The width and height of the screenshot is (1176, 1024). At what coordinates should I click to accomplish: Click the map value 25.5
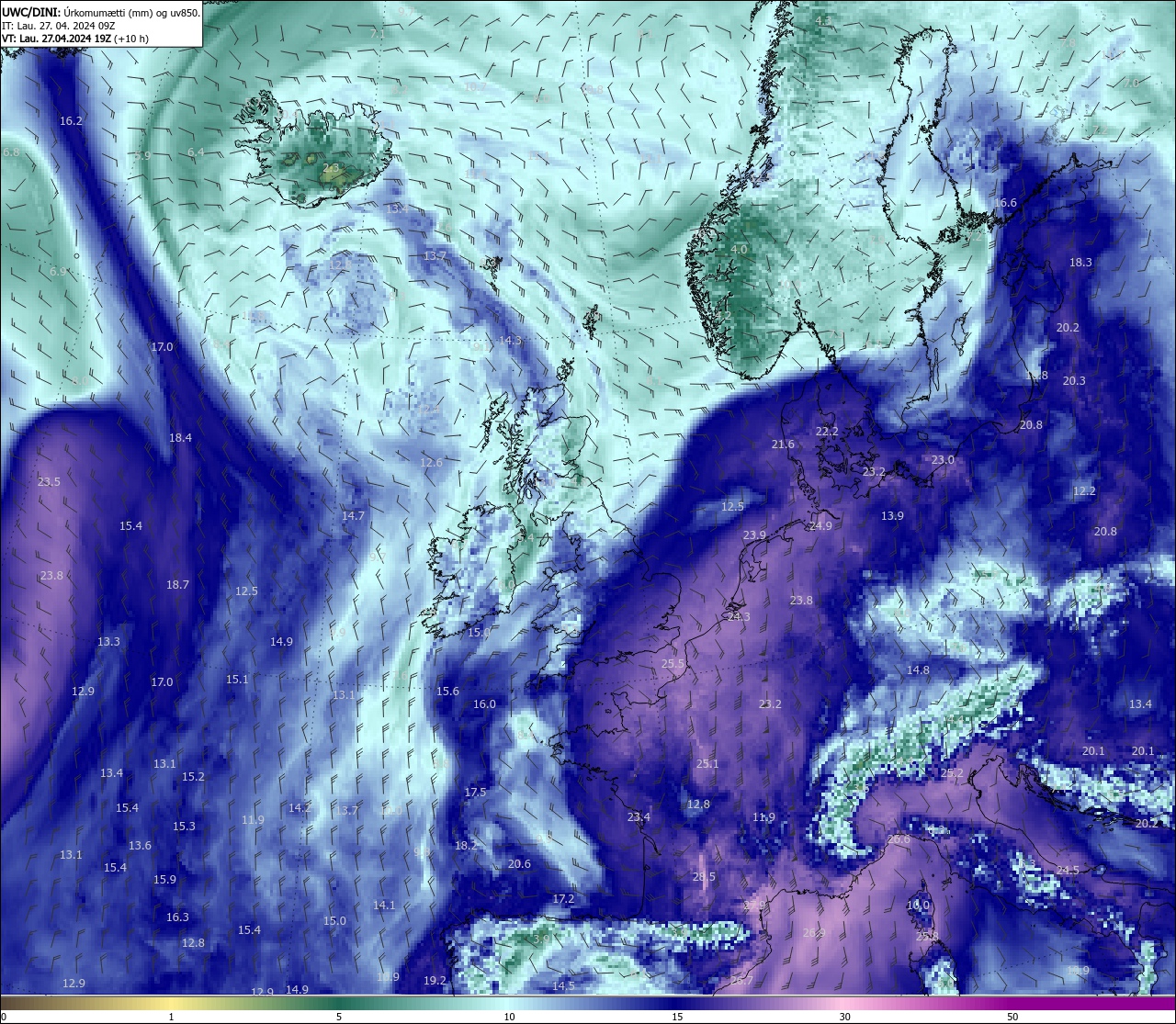point(673,664)
